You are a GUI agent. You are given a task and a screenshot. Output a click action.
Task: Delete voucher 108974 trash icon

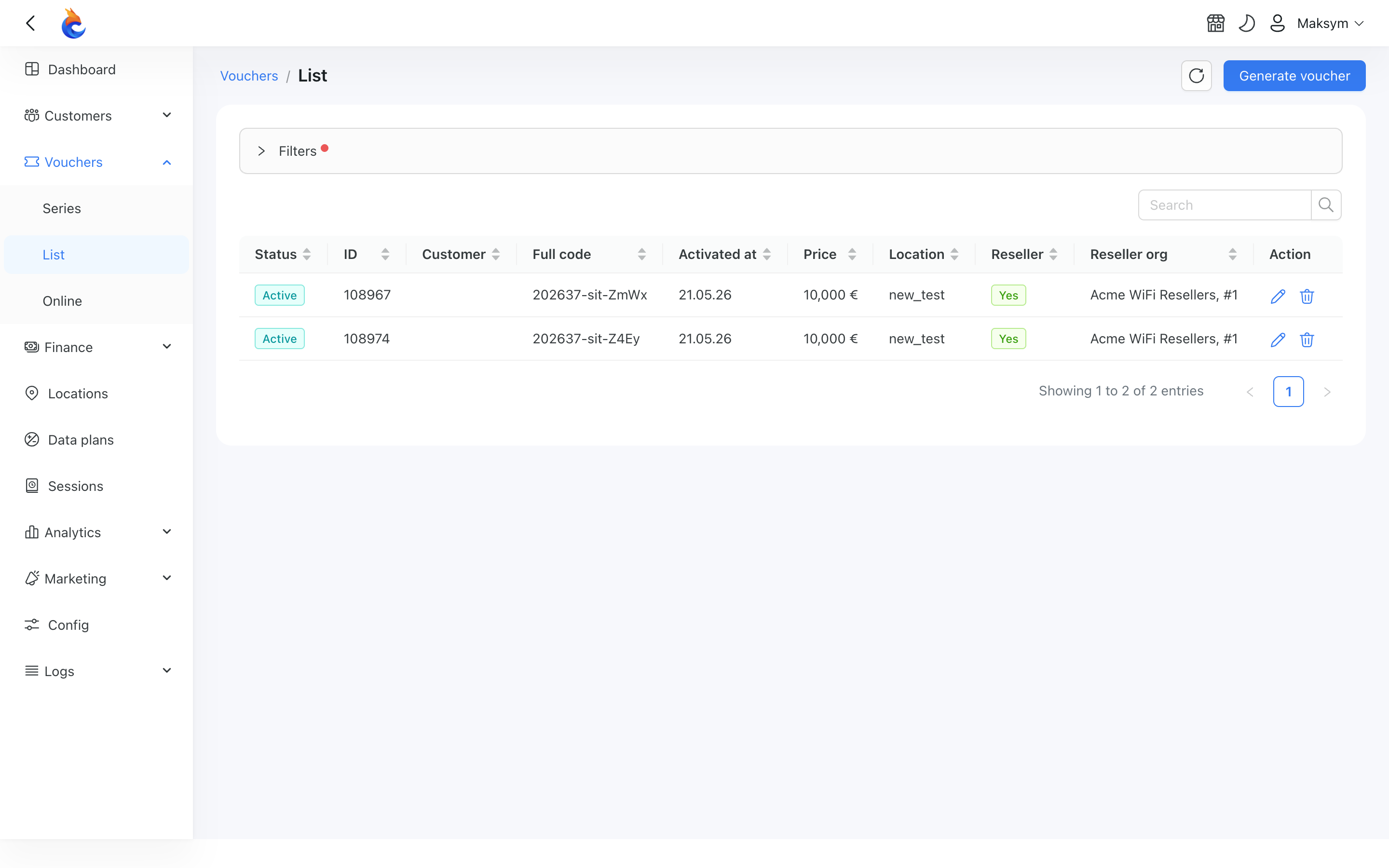pos(1307,340)
